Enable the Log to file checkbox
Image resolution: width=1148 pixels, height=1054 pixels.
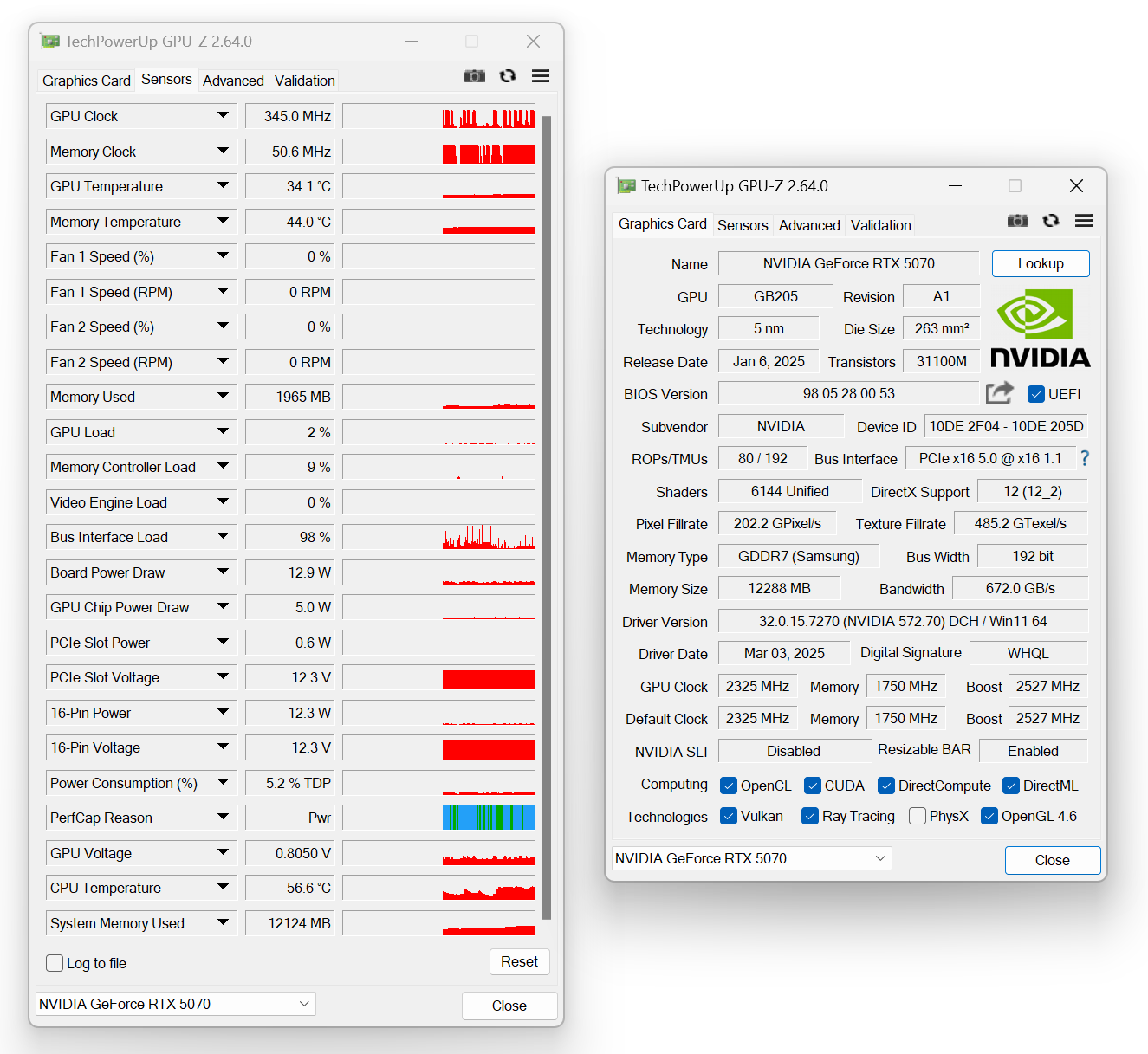[55, 963]
